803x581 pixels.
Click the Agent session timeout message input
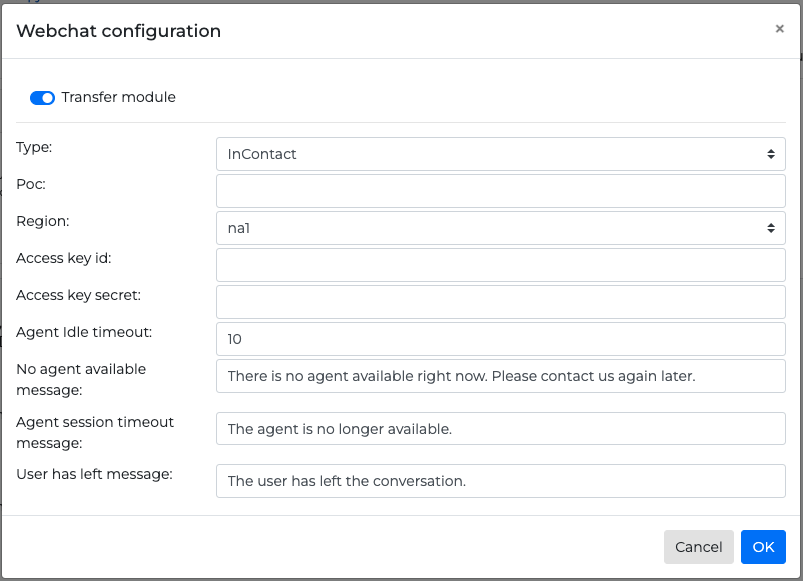click(500, 429)
